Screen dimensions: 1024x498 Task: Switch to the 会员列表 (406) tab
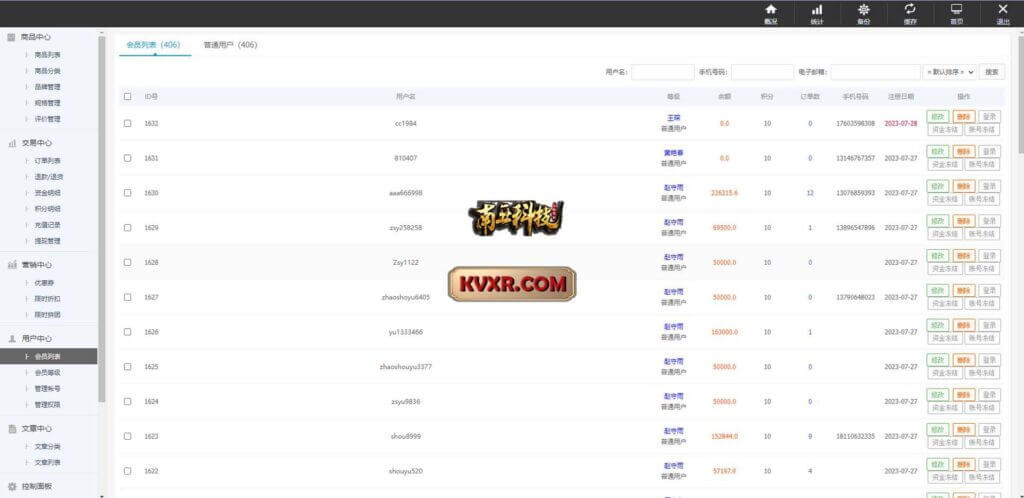point(153,45)
